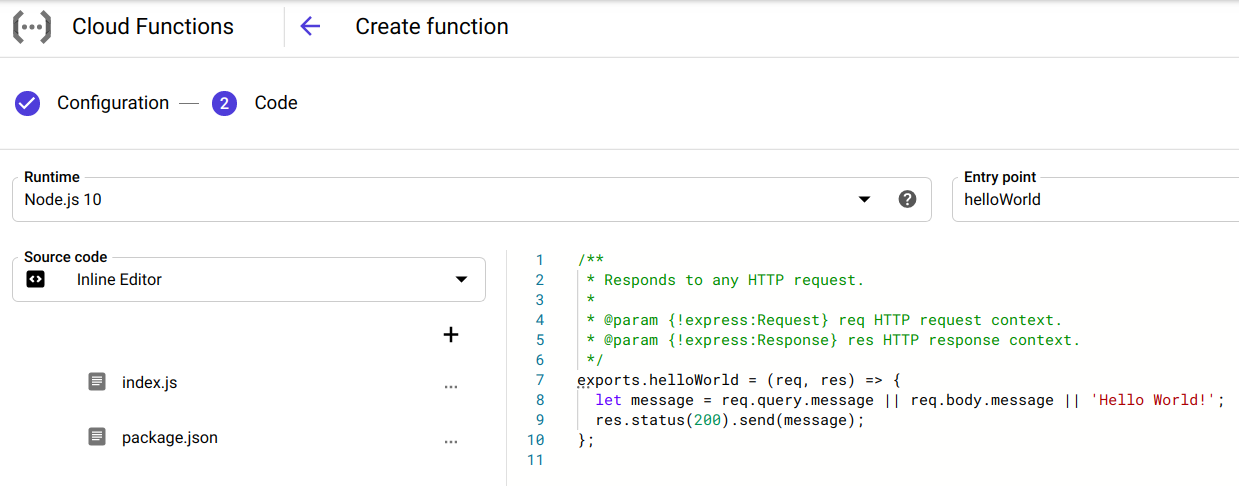Click line number 1 in the editor
Screen dimensions: 1239x486
click(540, 260)
